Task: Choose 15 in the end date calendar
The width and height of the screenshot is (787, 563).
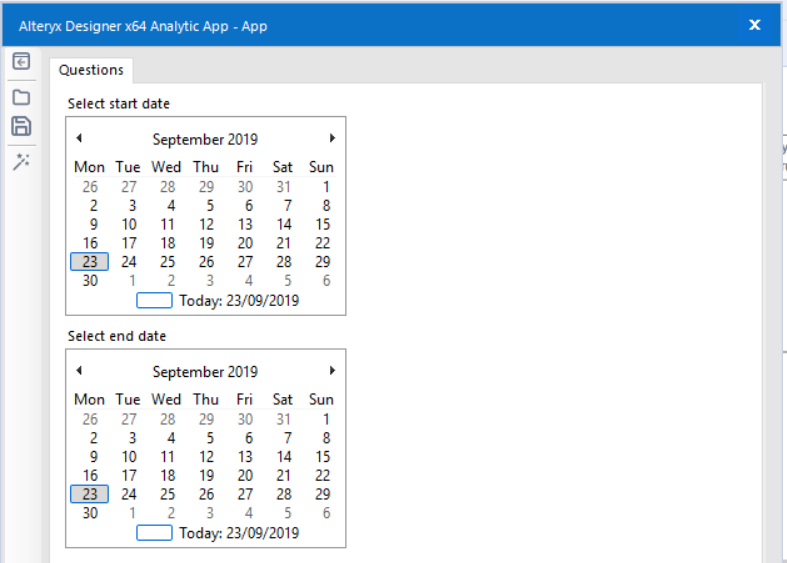Action: click(322, 457)
